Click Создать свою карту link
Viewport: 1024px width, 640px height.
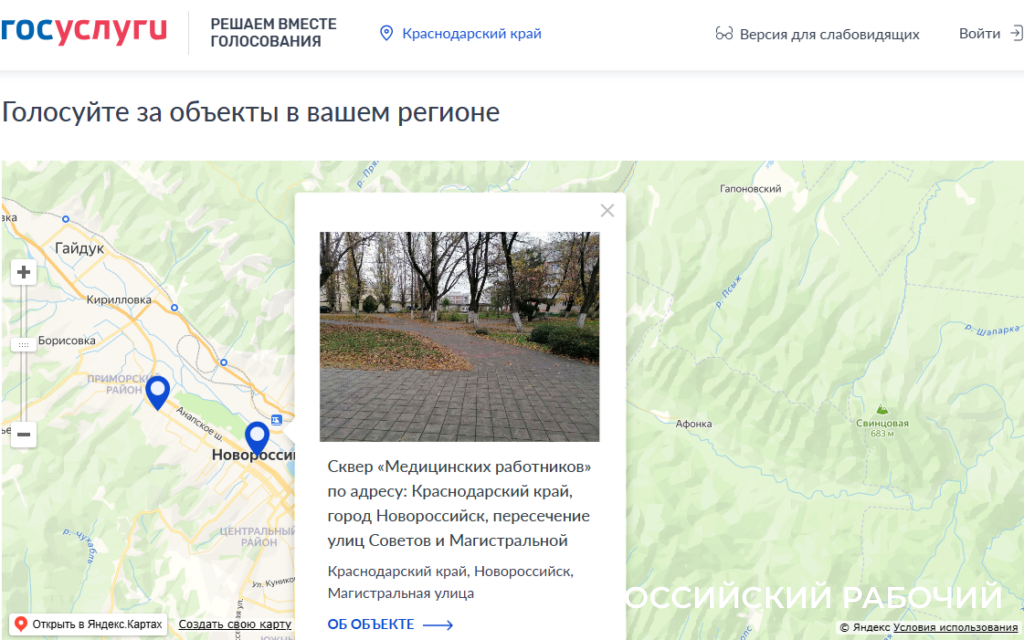coord(235,624)
